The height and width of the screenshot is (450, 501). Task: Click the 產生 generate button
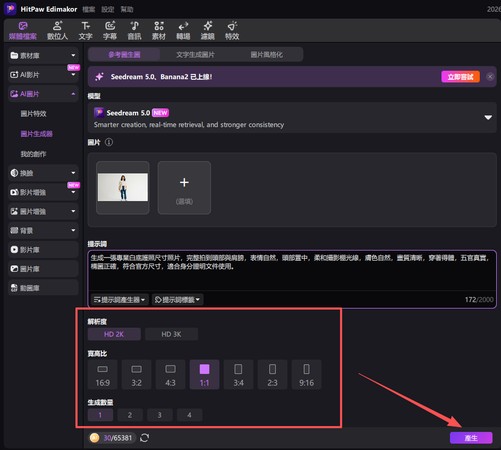(x=471, y=438)
